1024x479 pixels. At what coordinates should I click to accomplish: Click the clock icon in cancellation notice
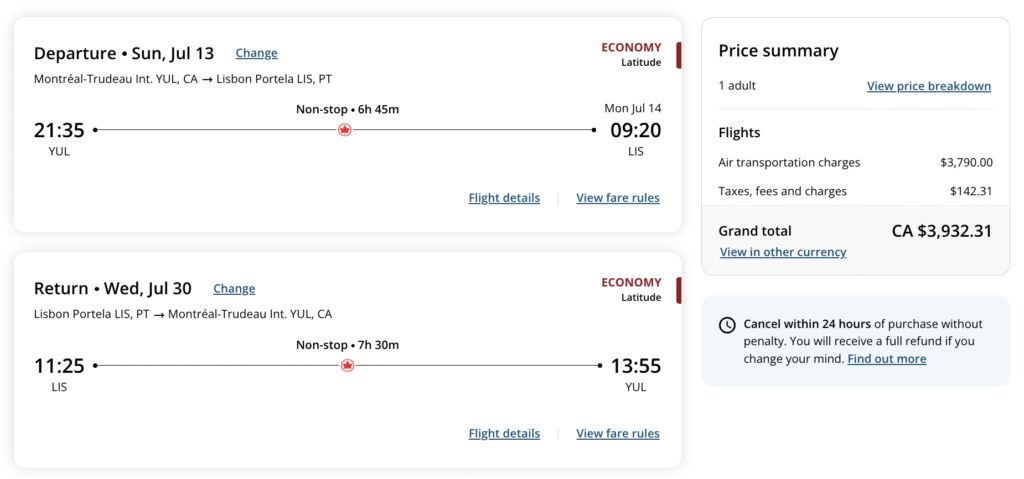(x=727, y=325)
